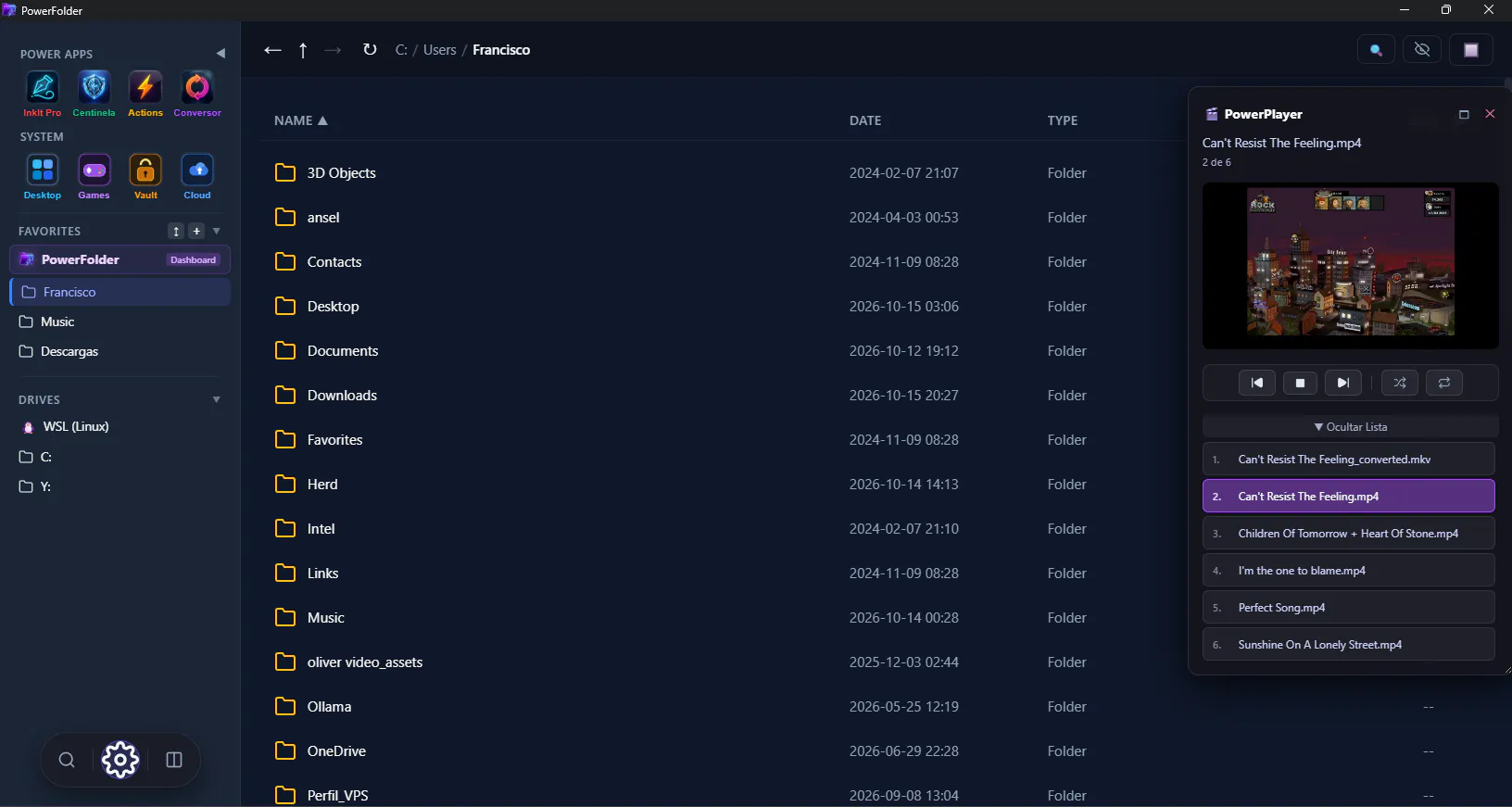Open the Games system shortcut
The width and height of the screenshot is (1512, 807).
(x=94, y=177)
